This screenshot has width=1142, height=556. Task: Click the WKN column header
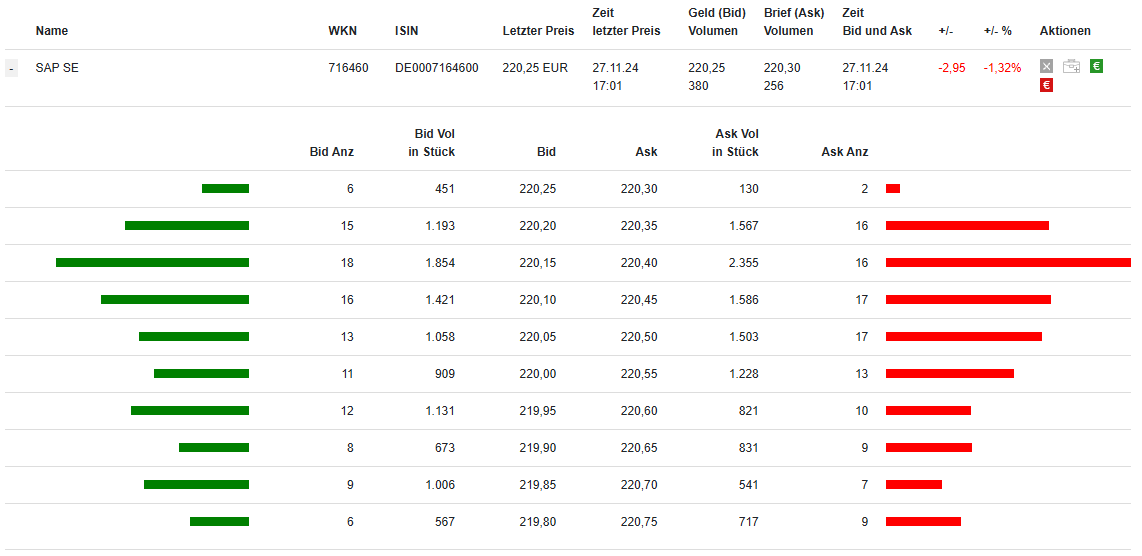coord(342,31)
